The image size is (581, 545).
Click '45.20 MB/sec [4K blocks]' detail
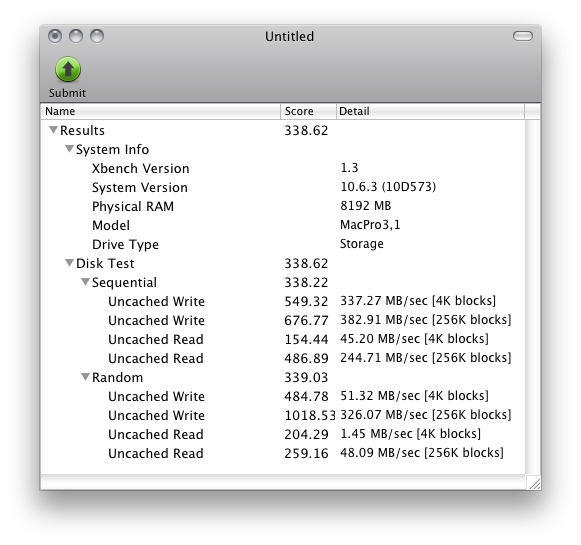(414, 339)
